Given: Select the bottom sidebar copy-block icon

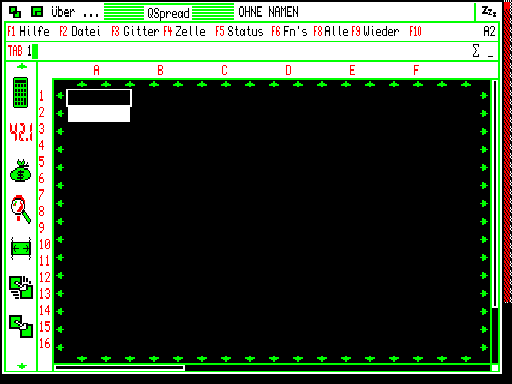Looking at the screenshot, I should (21, 326).
